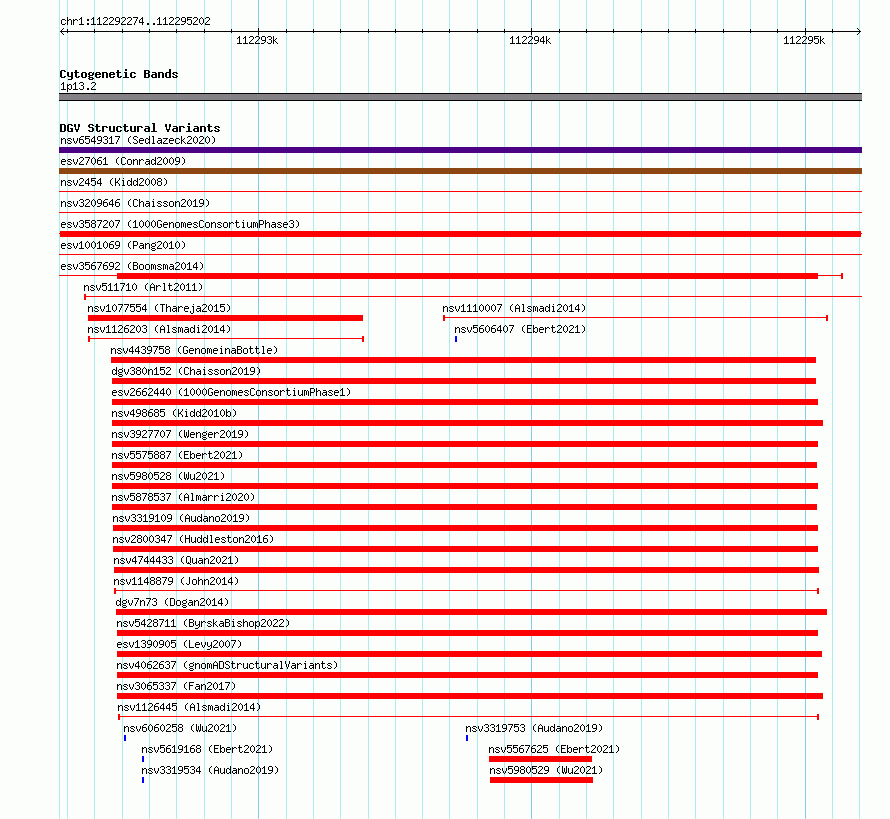This screenshot has width=890, height=819.
Task: Click nsv3319109 (Audano2019) label
Action: (181, 518)
